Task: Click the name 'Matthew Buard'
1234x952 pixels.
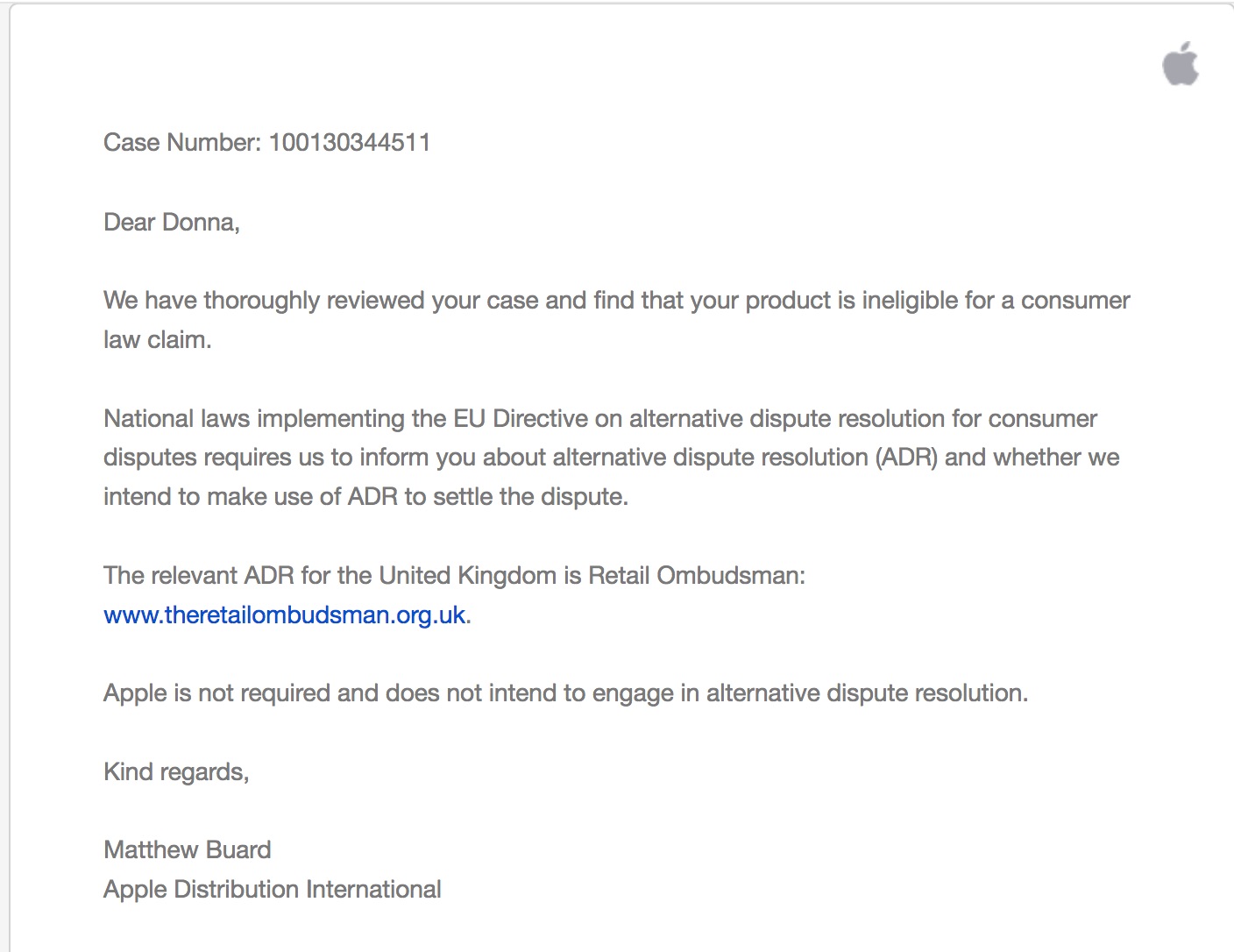Action: (x=187, y=849)
